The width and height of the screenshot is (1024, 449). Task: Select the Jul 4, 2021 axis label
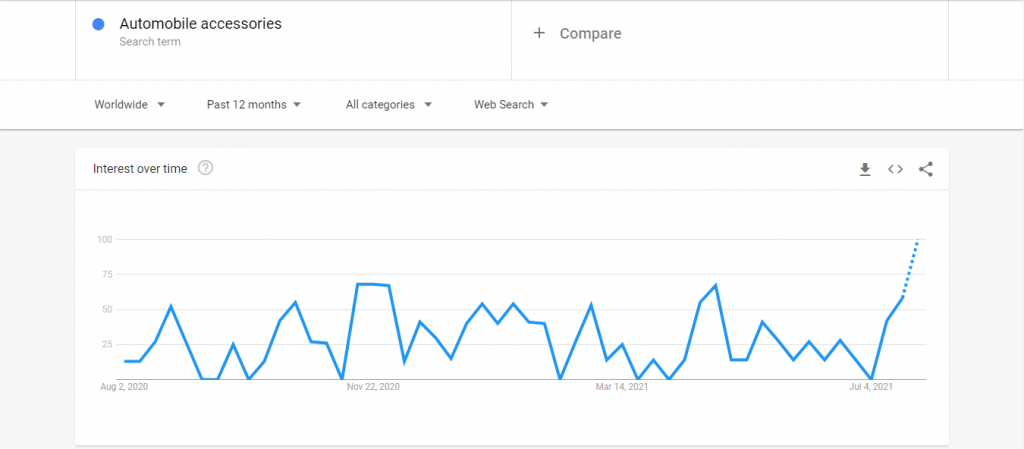[871, 387]
